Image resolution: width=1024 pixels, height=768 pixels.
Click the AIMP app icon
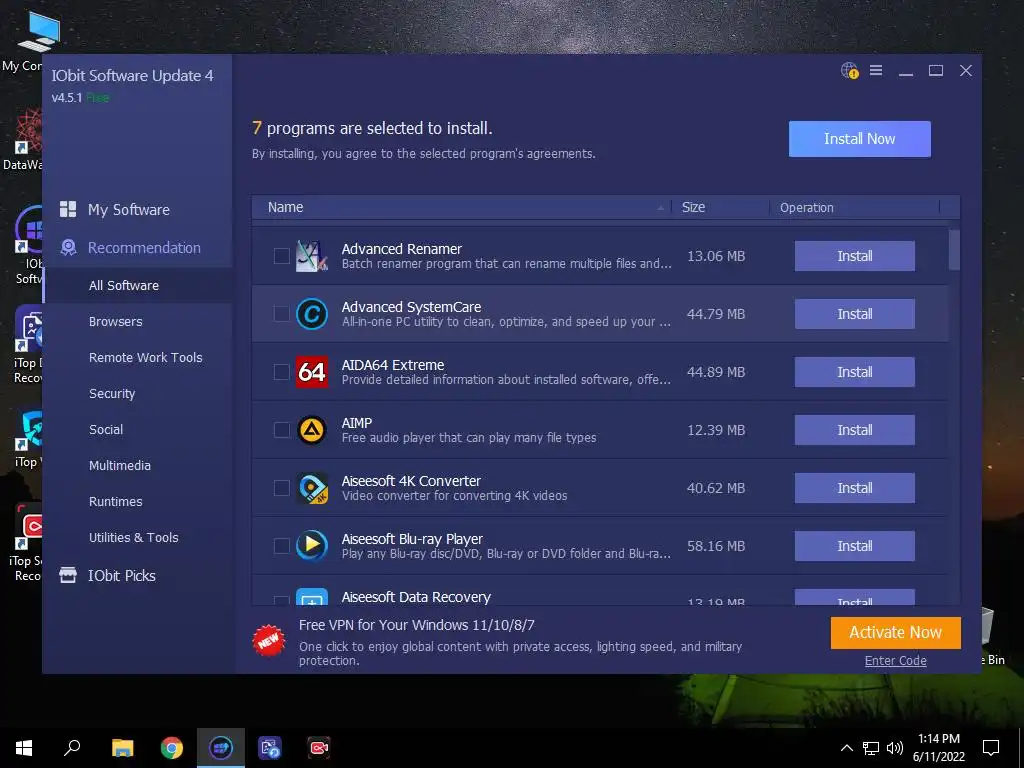tap(312, 430)
